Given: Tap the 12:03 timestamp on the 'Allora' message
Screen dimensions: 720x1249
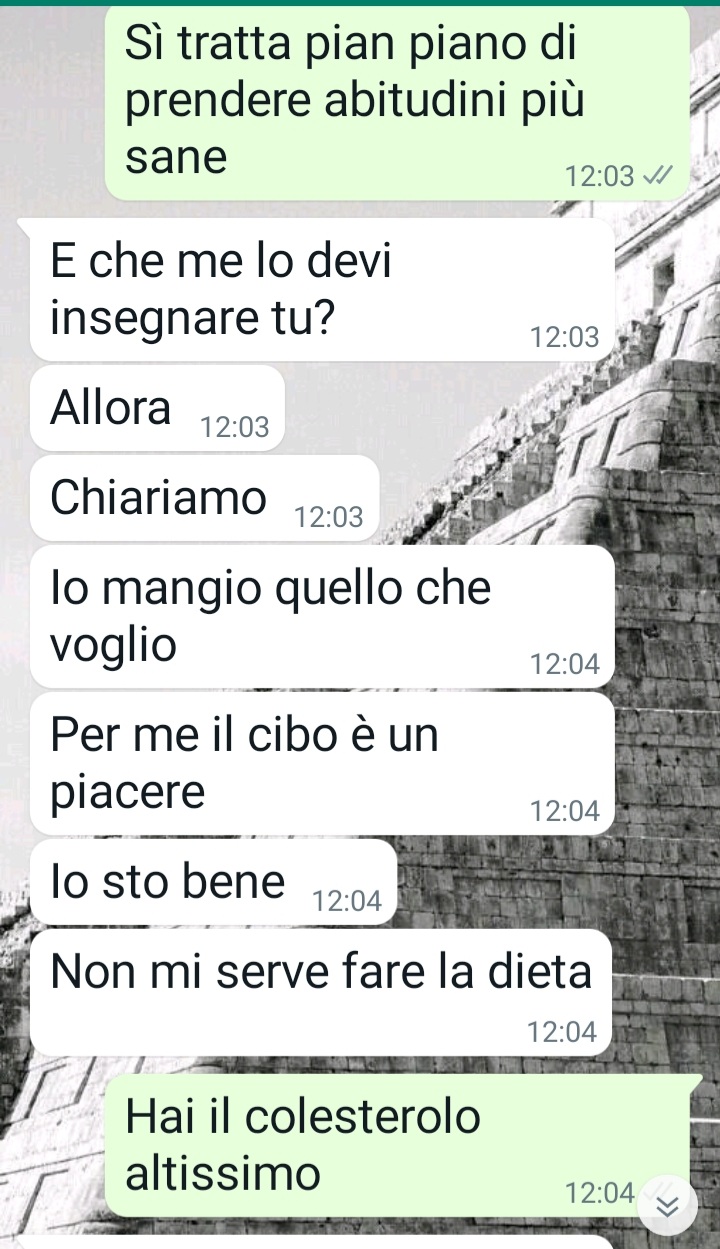Looking at the screenshot, I should click(235, 428).
